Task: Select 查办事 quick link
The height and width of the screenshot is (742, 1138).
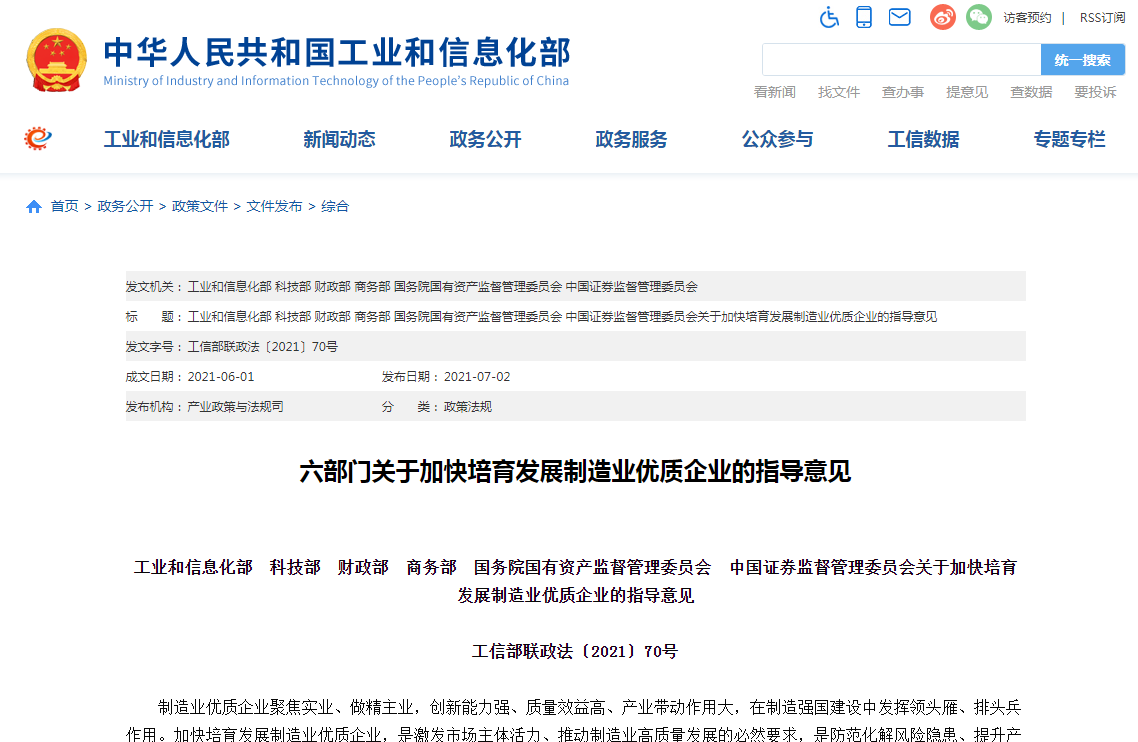Action: 903,92
